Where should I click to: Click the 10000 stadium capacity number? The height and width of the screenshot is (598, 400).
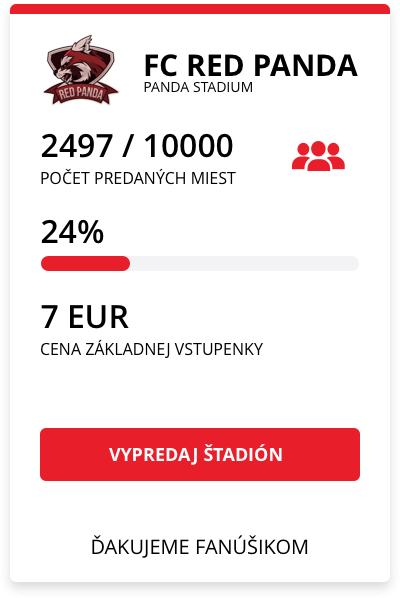click(x=188, y=146)
